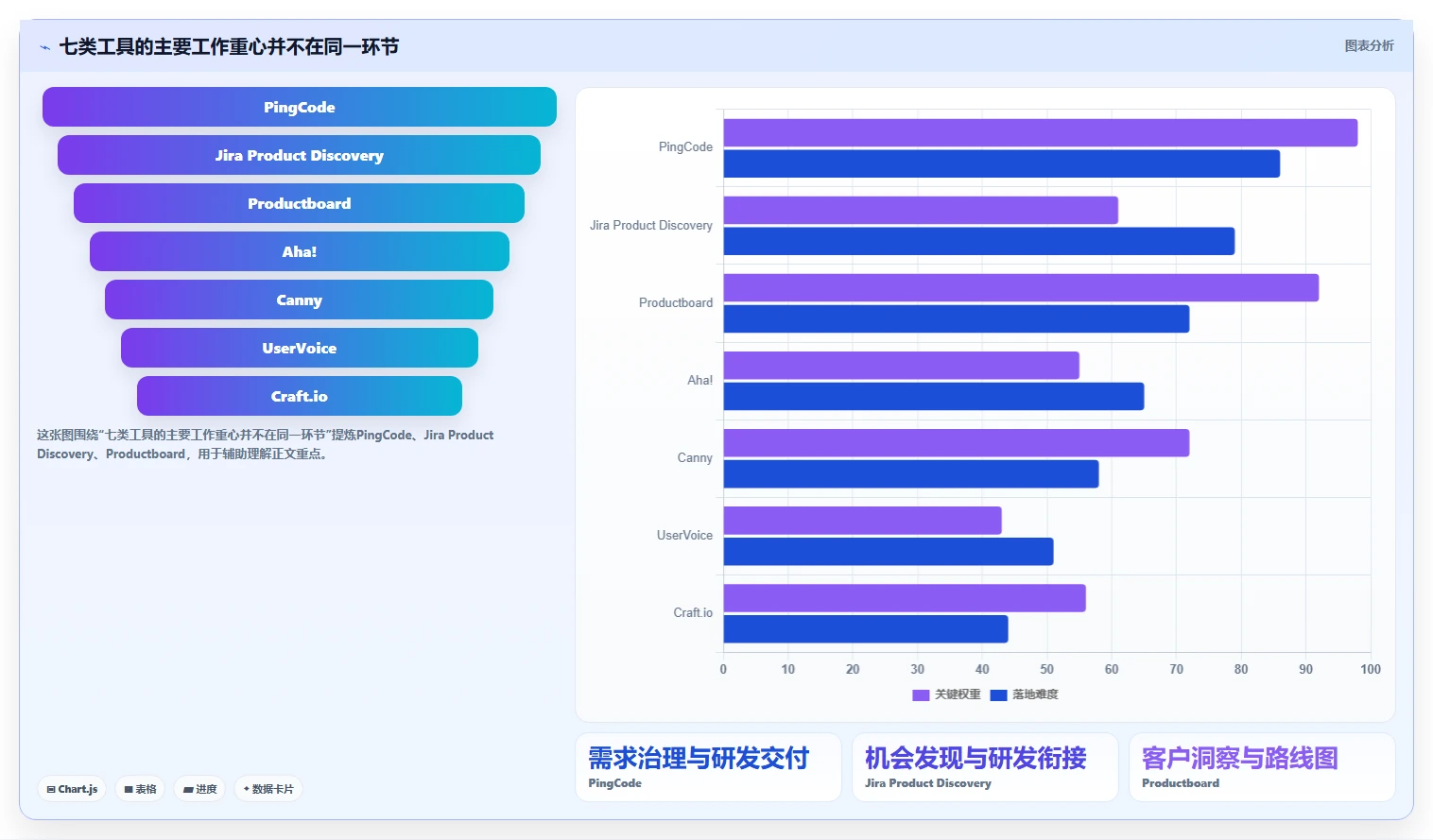
Task: Click Aha! blue 落地难度 bar
Action: 934,396
